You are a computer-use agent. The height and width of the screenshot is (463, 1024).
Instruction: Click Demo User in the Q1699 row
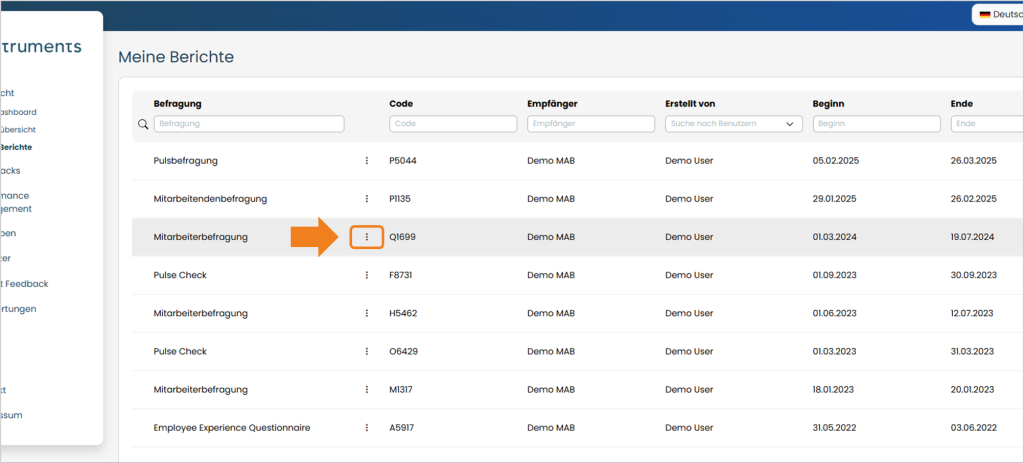689,237
